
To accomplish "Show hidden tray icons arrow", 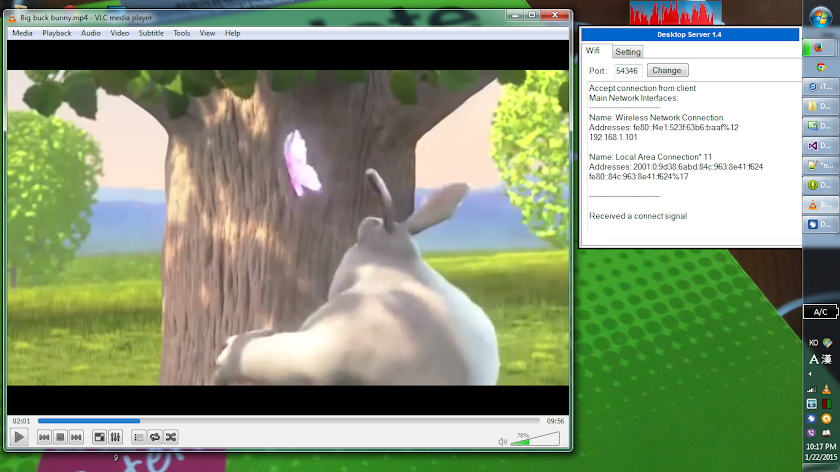I will (810, 374).
